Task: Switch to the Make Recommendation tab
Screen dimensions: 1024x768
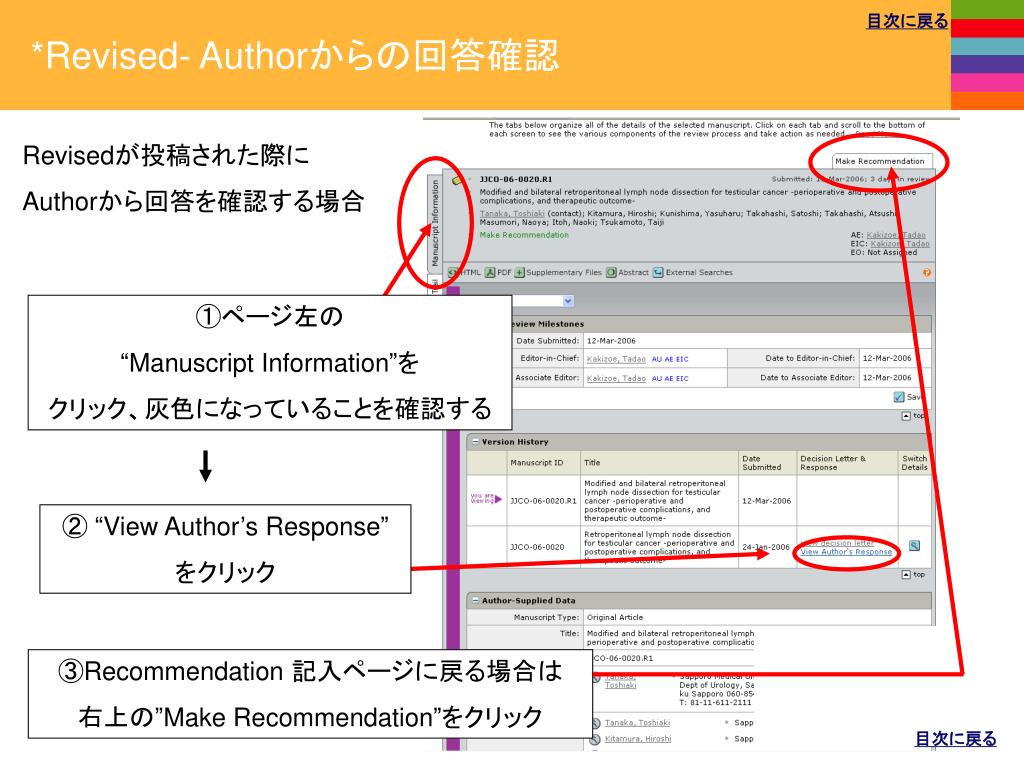Action: (x=880, y=161)
